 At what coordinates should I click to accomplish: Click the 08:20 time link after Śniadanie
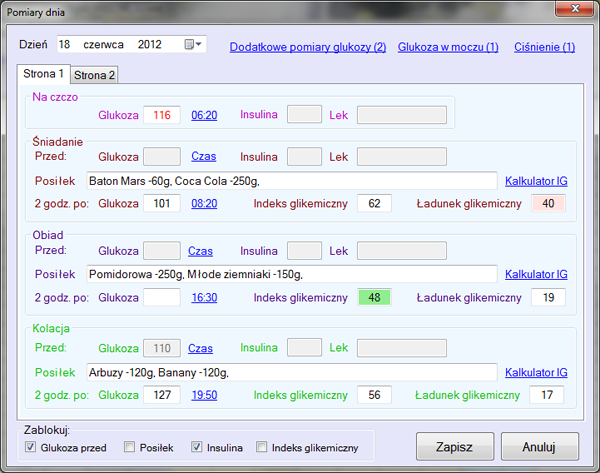(x=204, y=204)
